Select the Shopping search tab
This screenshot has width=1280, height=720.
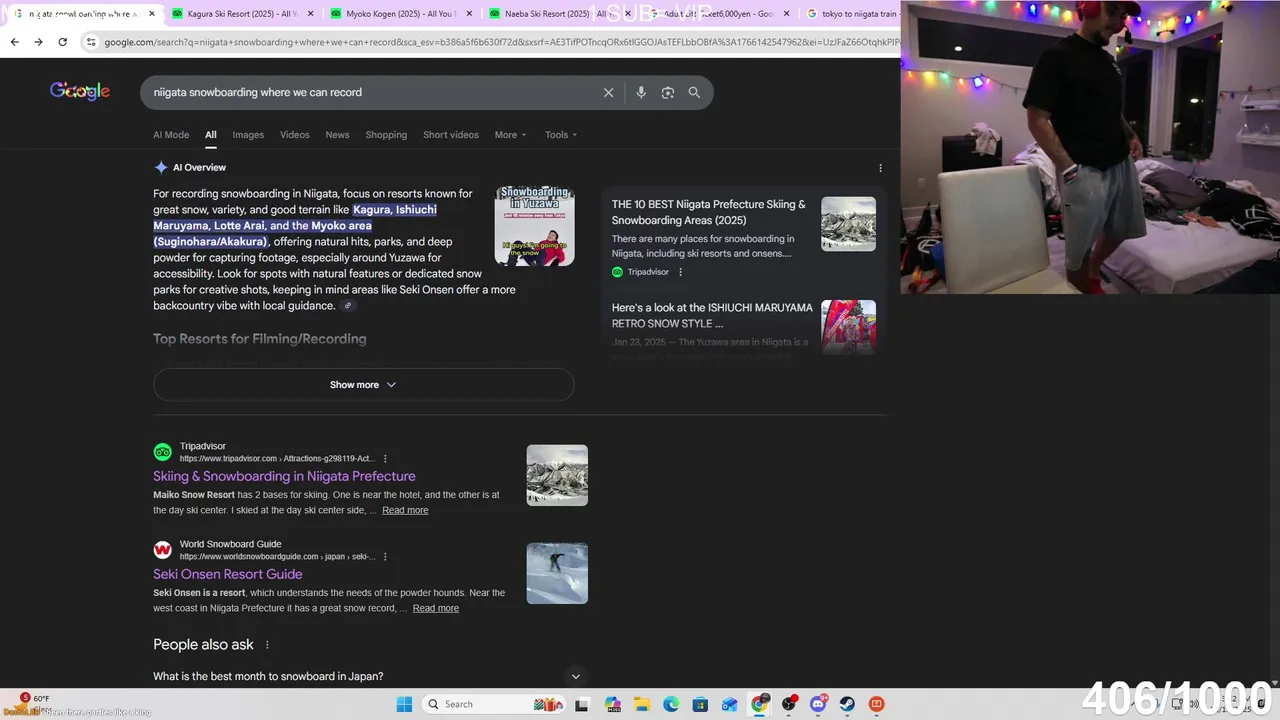tap(386, 135)
